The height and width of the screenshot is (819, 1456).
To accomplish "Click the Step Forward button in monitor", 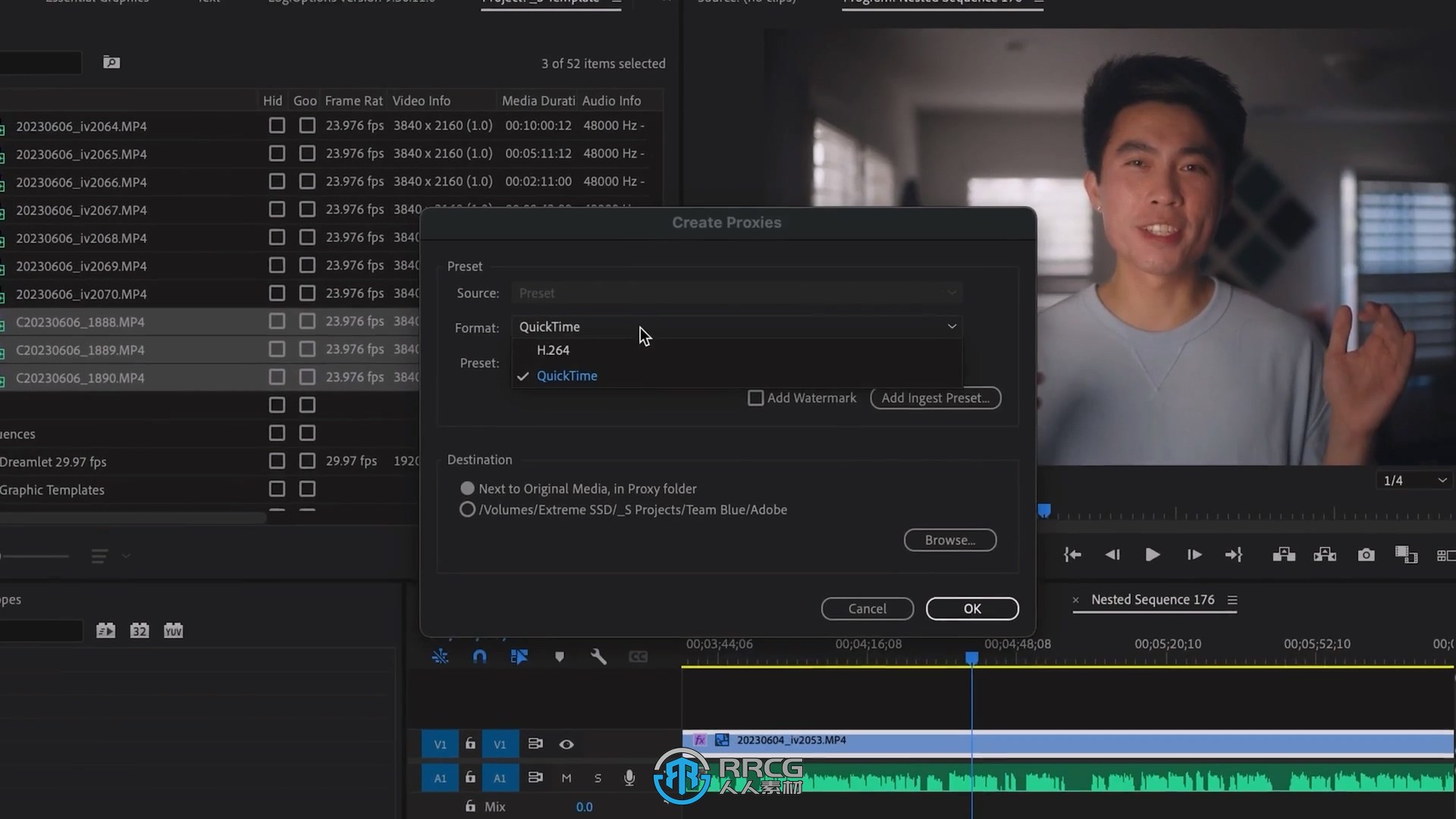I will coord(1194,555).
